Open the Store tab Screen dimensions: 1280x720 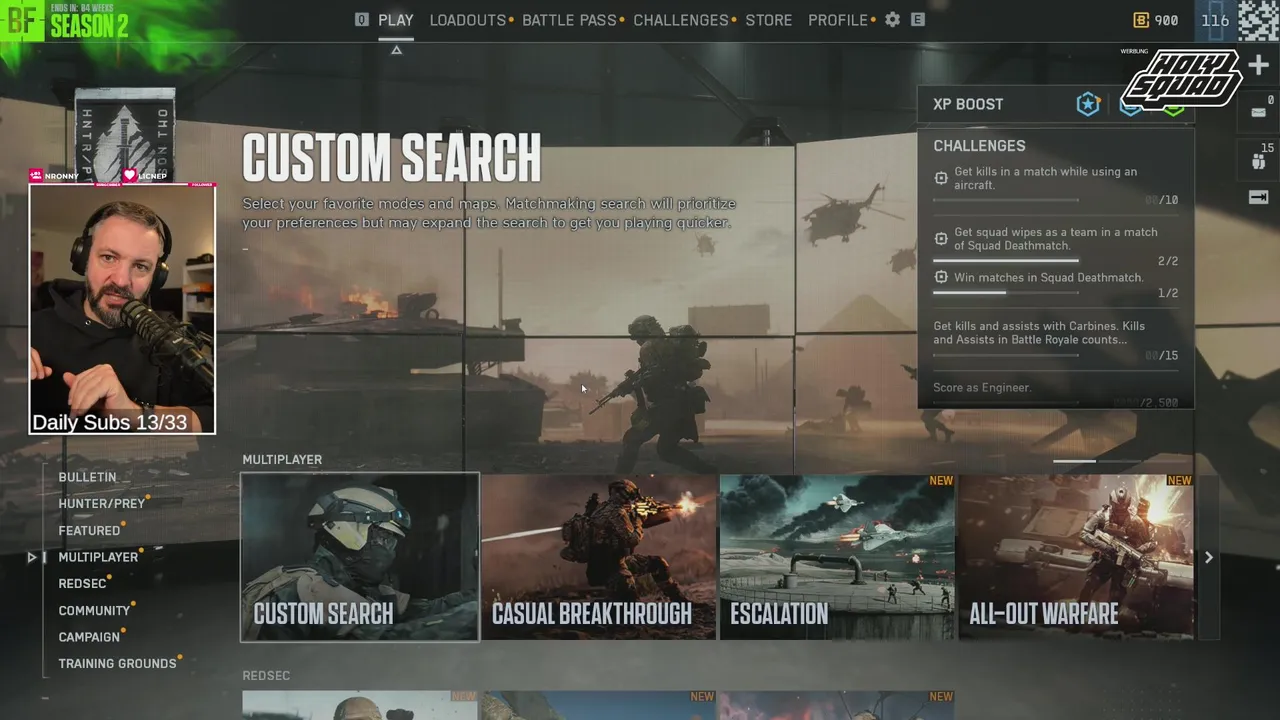tap(768, 20)
